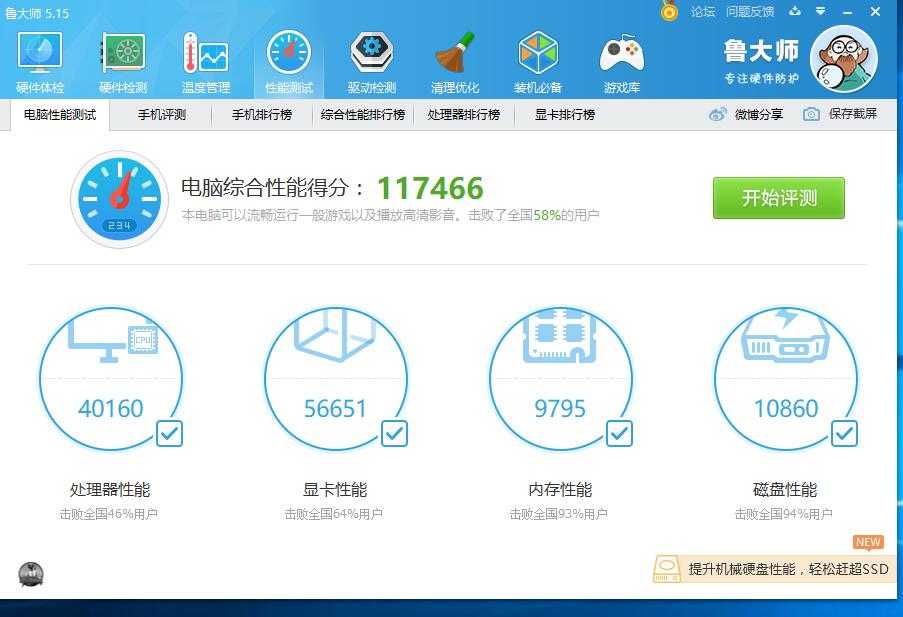Toggle the 磁盘性能 selection checkmark
The height and width of the screenshot is (617, 903).
click(844, 434)
